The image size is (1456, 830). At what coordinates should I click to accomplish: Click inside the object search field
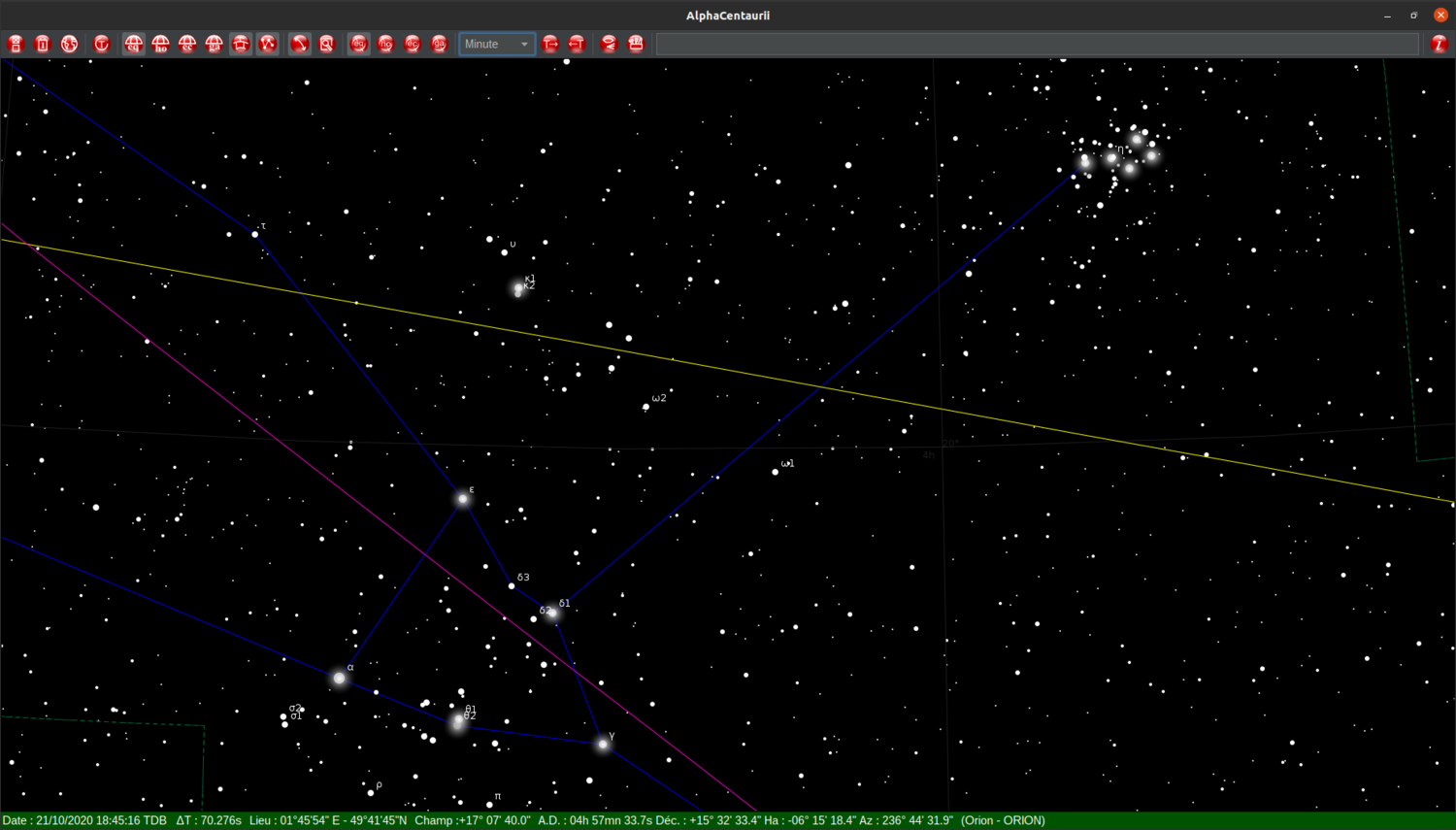point(1034,44)
